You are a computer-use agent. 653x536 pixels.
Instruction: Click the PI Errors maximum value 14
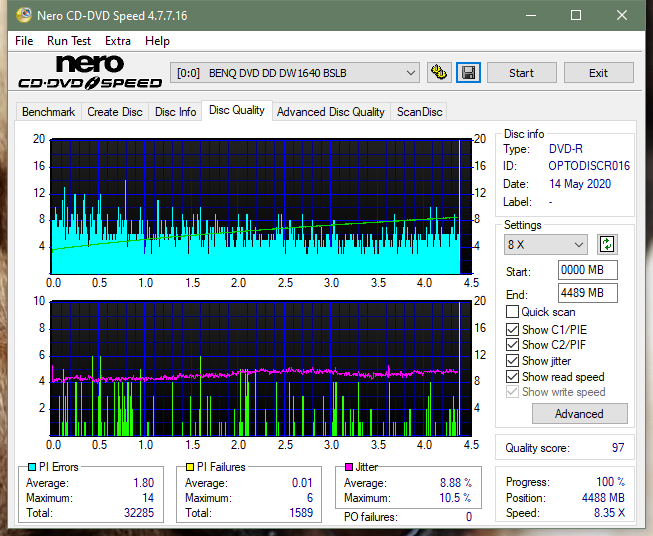pyautogui.click(x=148, y=498)
